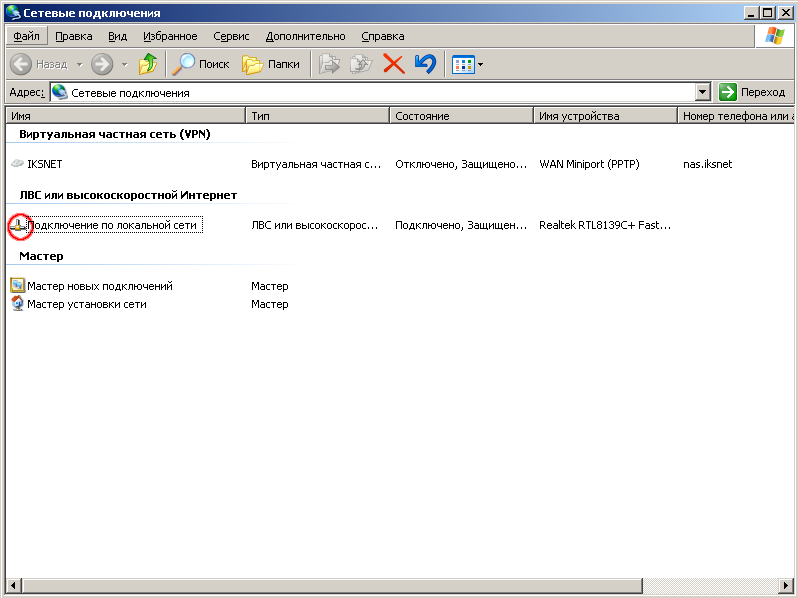Click the Forward arrow toolbar icon
Viewport: 798px width, 598px height.
pos(102,64)
